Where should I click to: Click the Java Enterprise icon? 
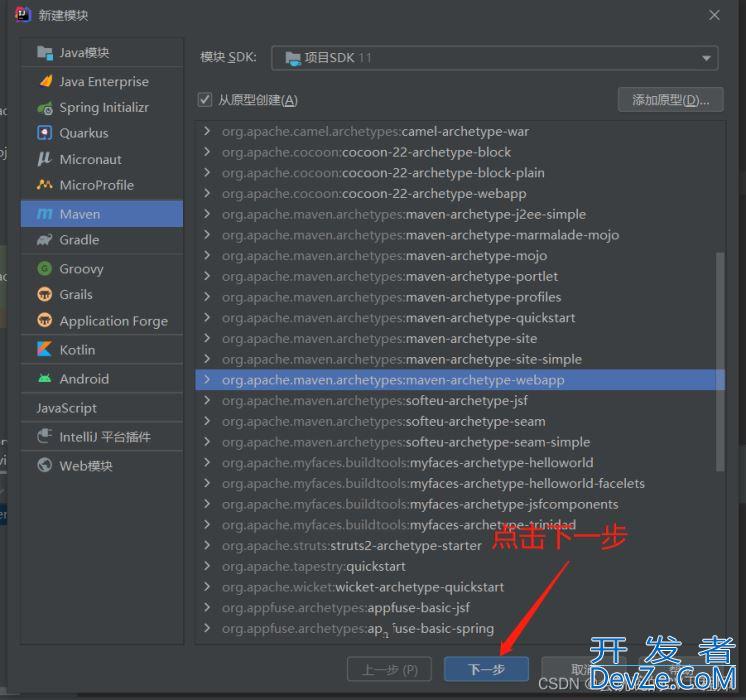(46, 81)
